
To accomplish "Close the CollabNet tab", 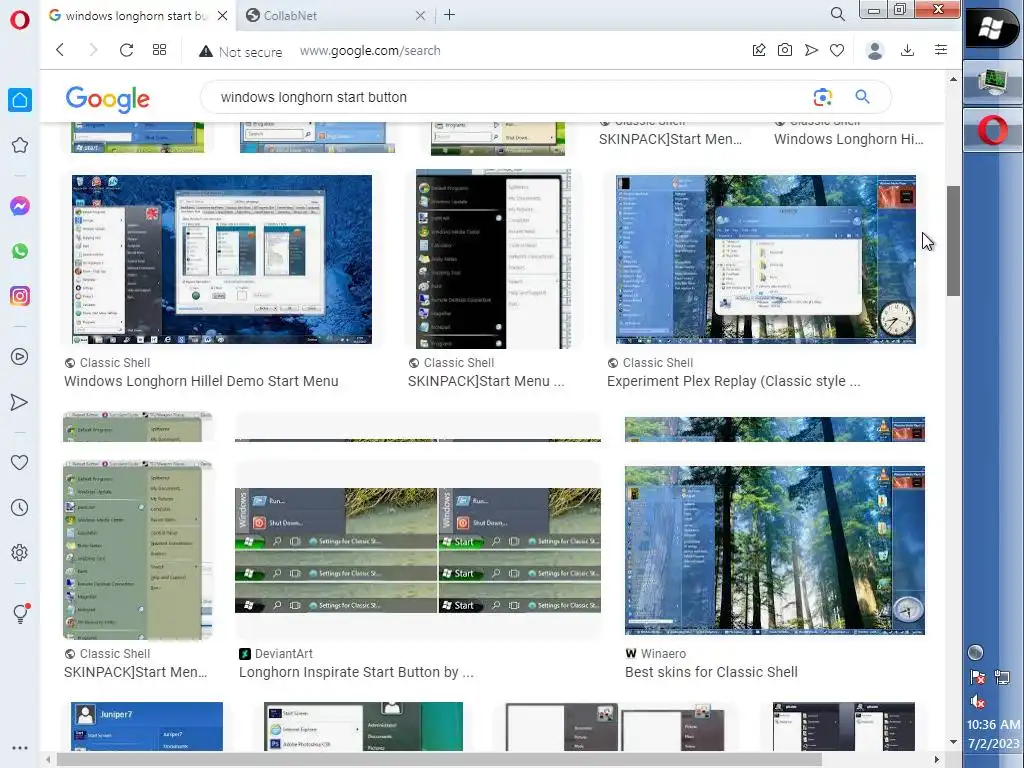I will [421, 16].
